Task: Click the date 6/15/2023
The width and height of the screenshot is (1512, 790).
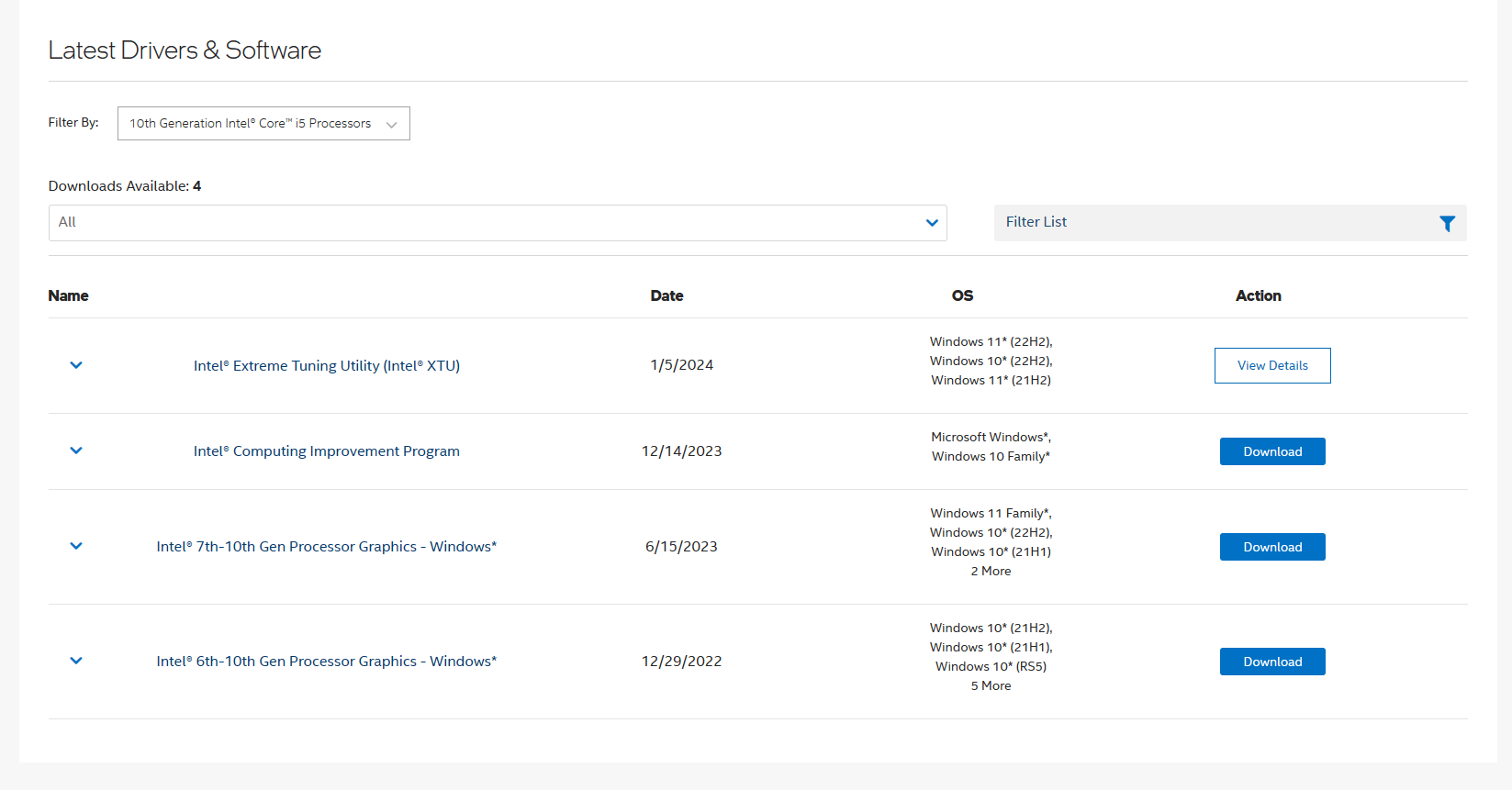Action: tap(682, 547)
